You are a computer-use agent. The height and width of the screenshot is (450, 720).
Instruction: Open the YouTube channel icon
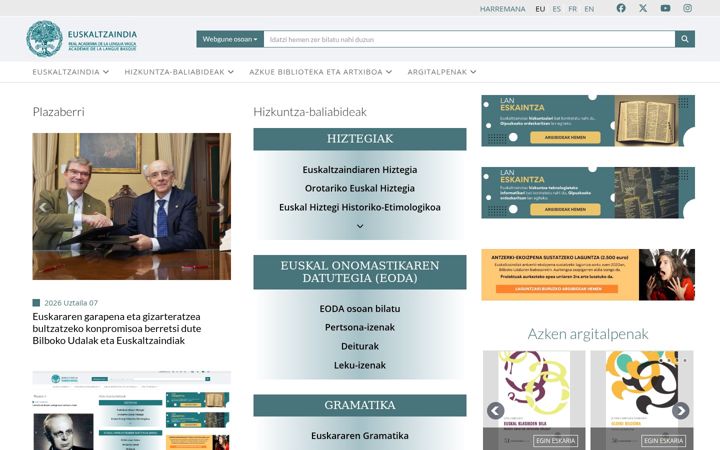665,8
